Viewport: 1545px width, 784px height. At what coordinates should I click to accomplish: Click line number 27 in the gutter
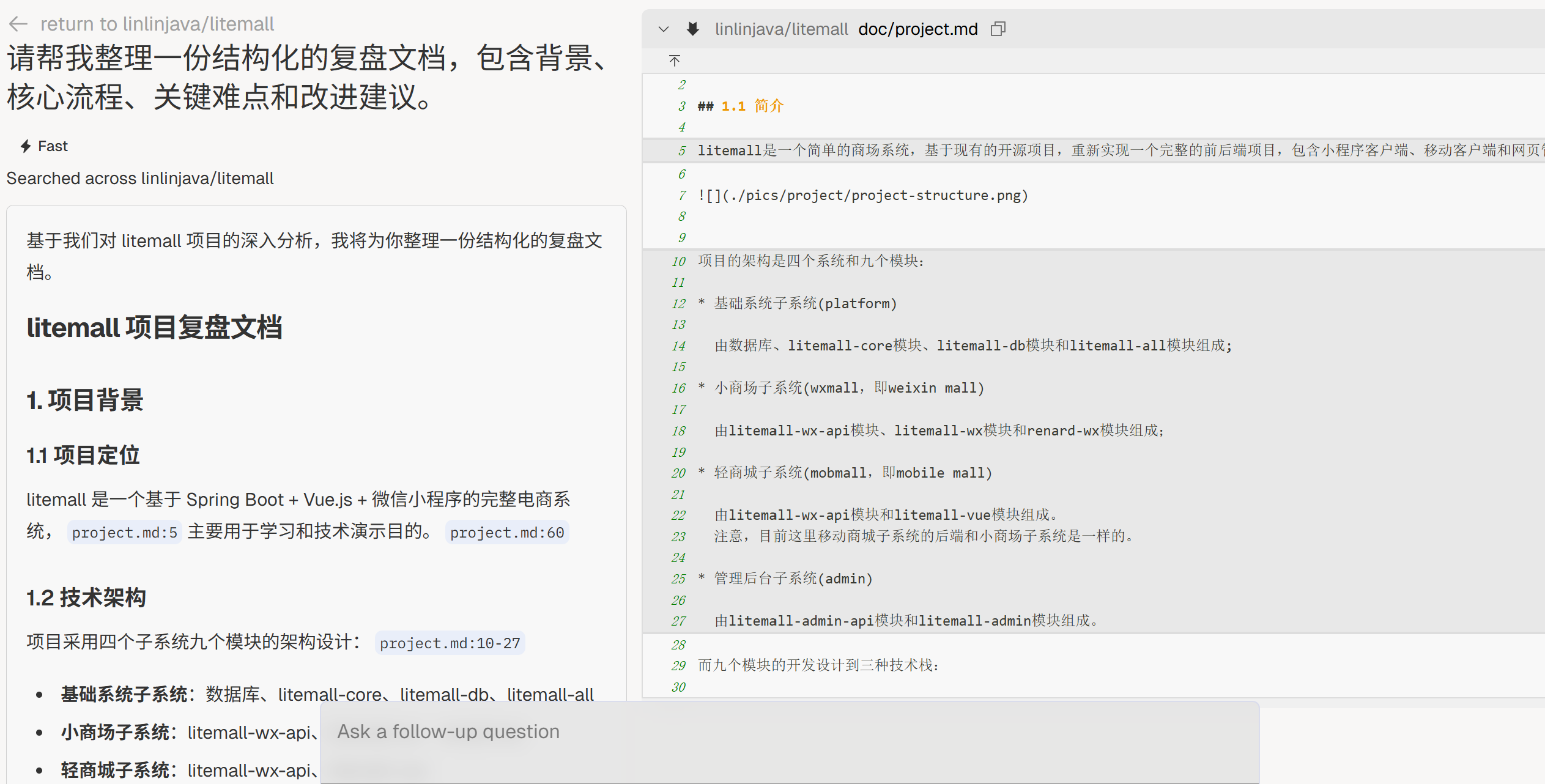click(678, 621)
